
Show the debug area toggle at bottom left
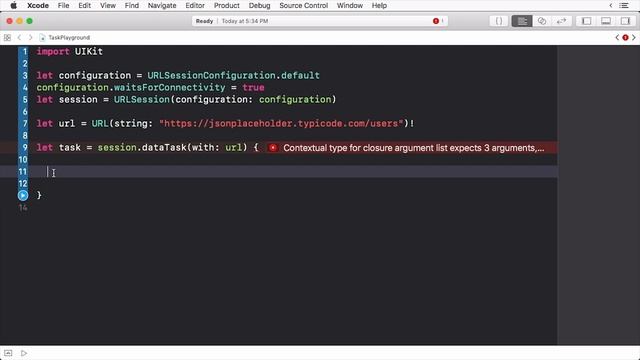click(x=8, y=353)
